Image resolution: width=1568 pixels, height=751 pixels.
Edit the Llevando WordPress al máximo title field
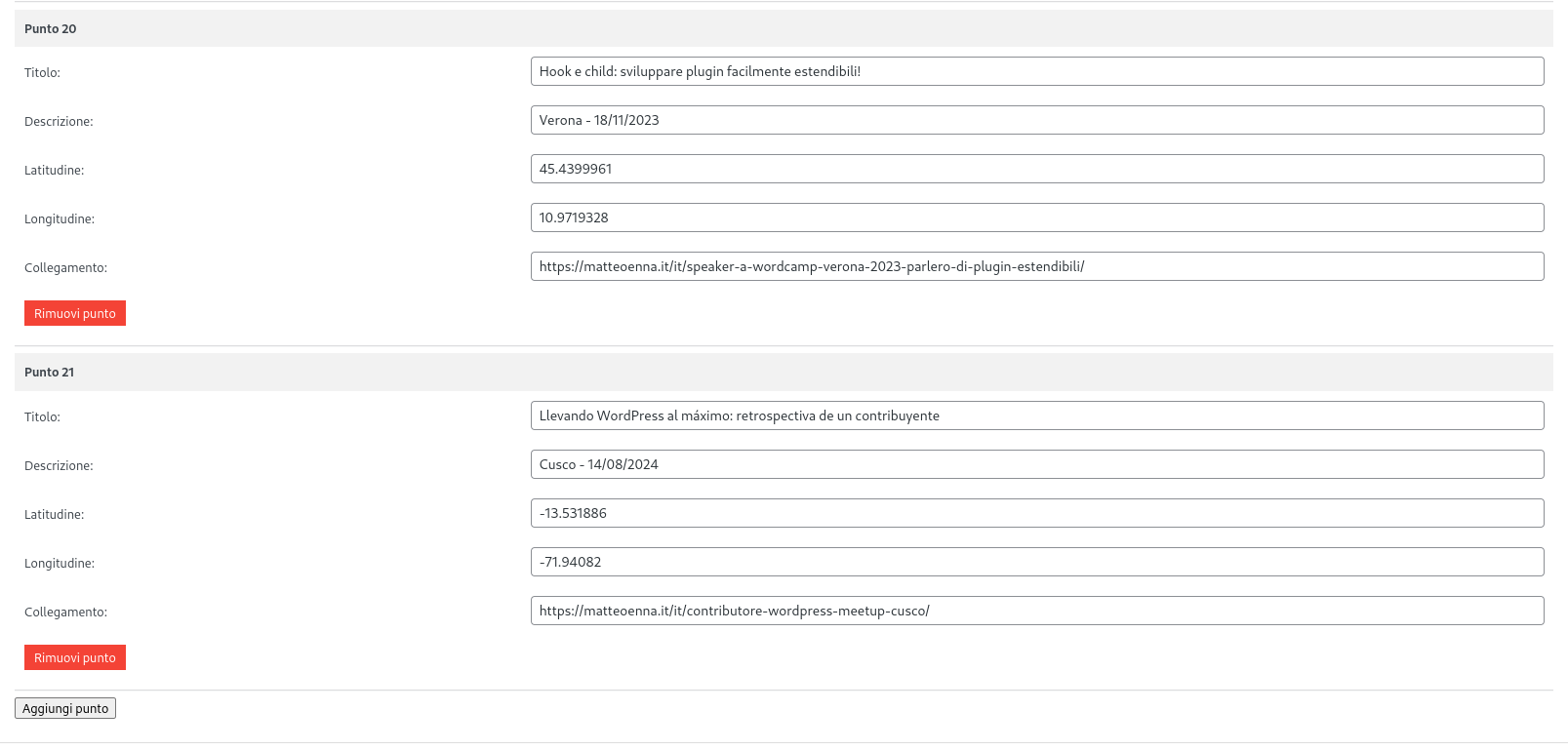click(x=1037, y=415)
